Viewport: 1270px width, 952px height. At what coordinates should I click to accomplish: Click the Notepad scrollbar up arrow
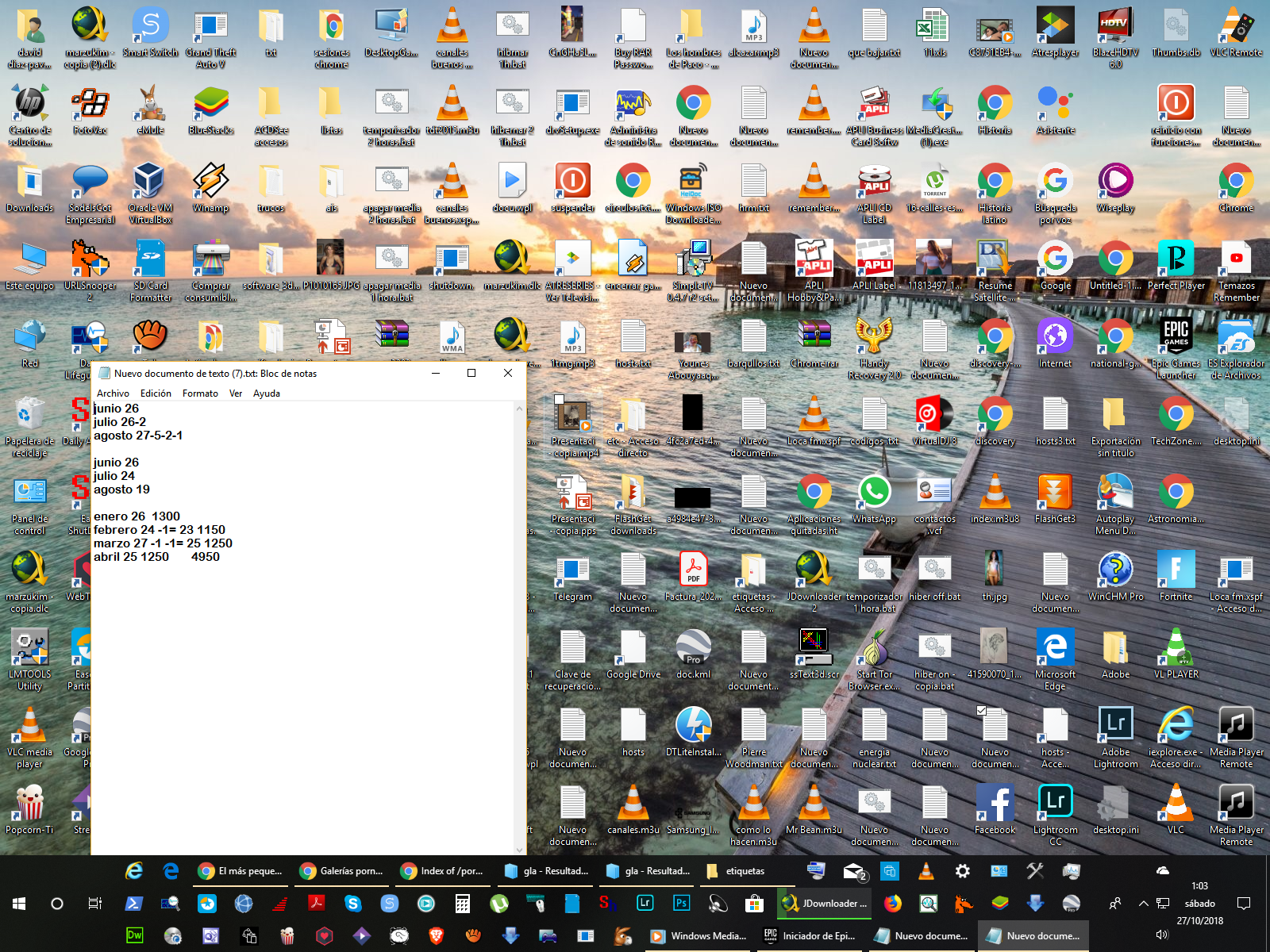pos(520,409)
